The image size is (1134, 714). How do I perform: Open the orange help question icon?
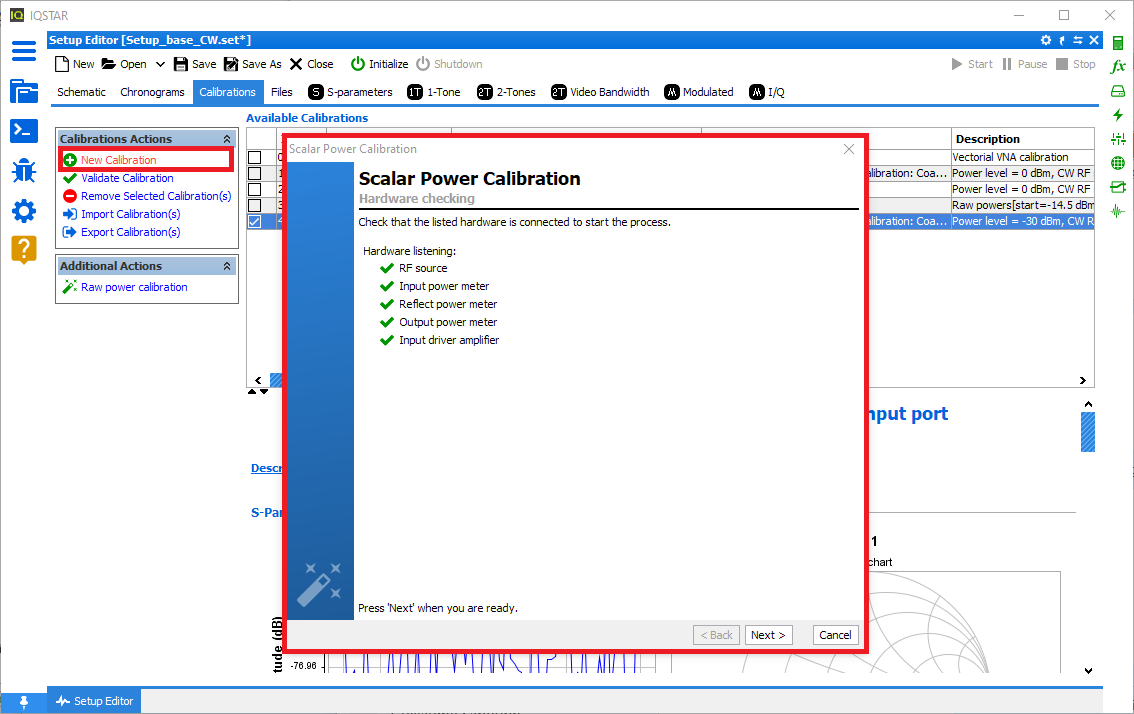point(24,250)
